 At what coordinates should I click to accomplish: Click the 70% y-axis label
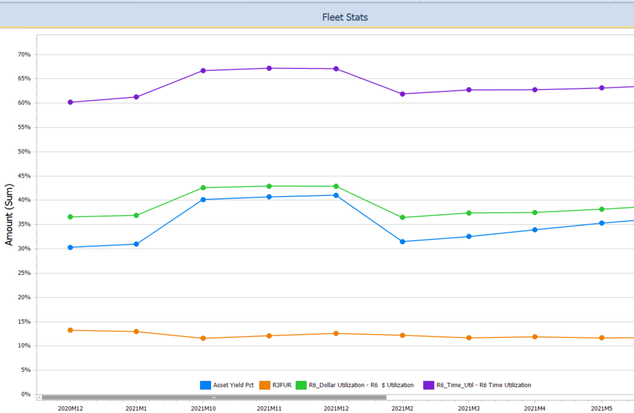pos(24,55)
